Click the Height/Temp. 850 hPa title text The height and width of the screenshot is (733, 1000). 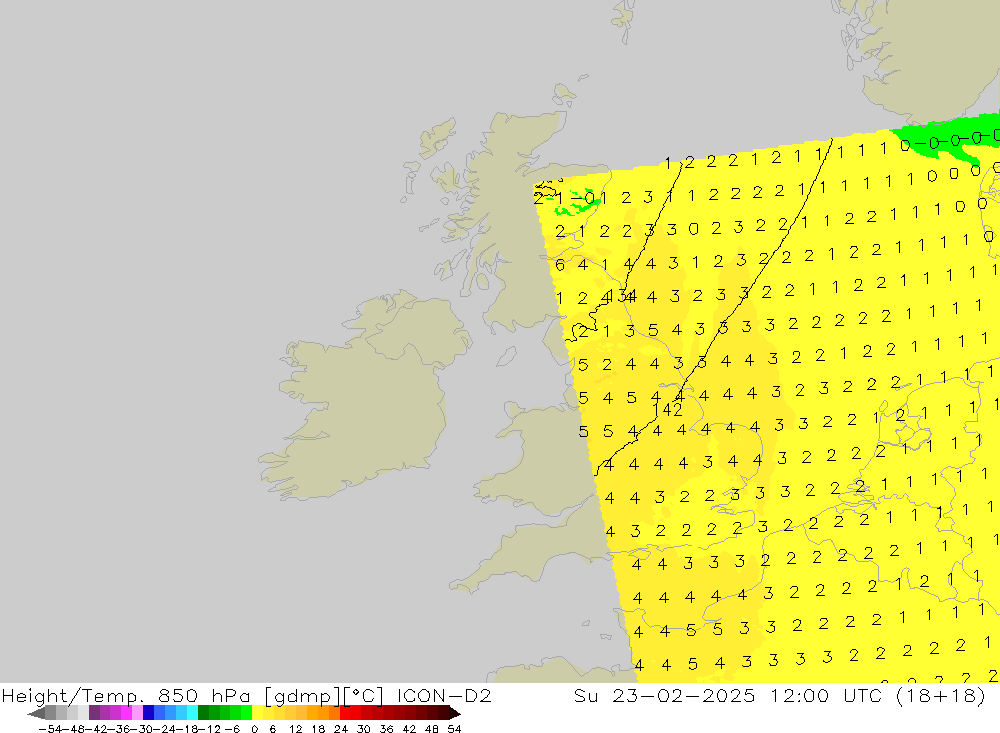point(124,695)
